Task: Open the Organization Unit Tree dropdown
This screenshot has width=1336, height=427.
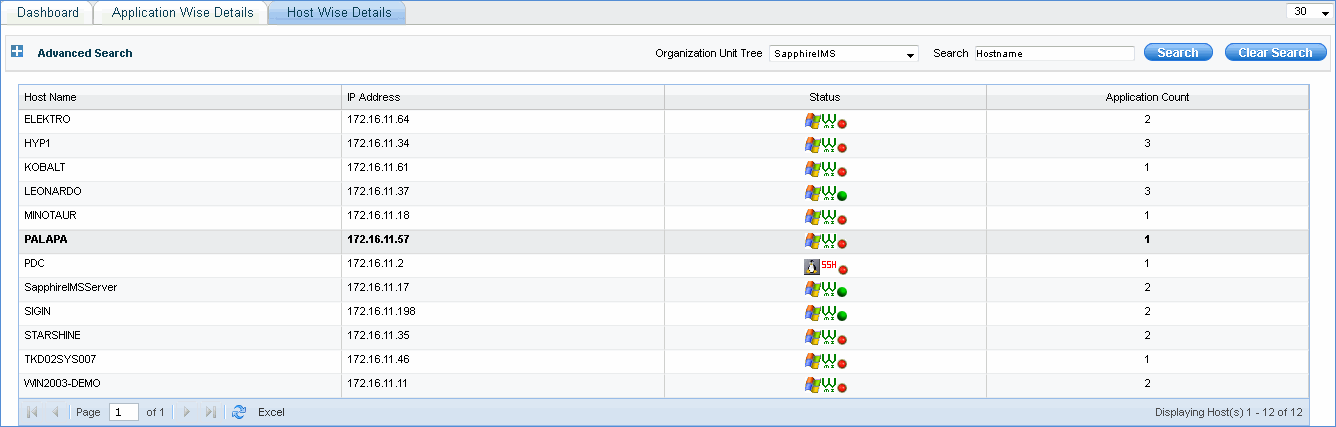Action: (x=844, y=54)
